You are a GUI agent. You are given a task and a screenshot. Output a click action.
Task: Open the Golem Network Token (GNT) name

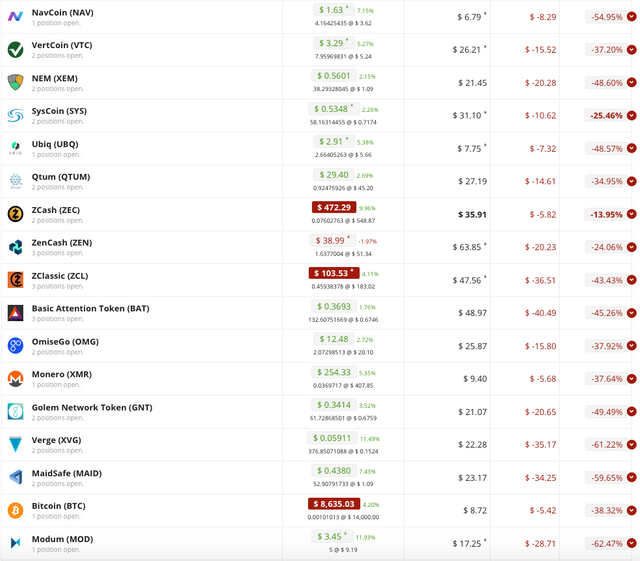[x=92, y=407]
